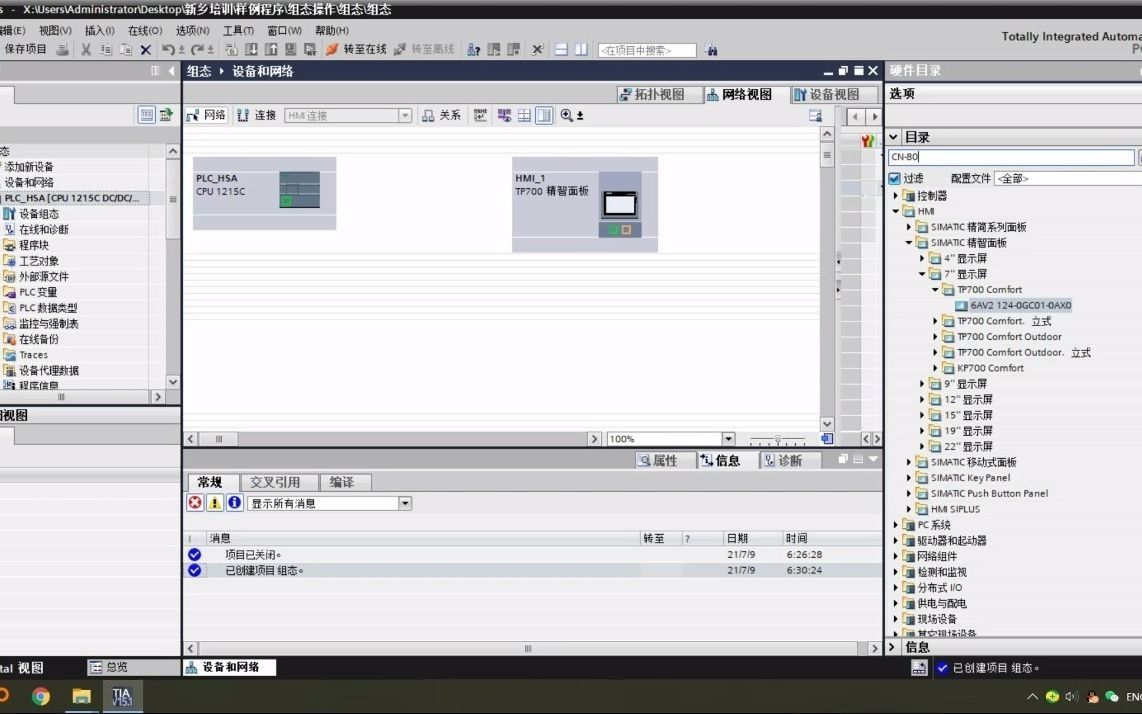Click the binoculars search icon in toolbar

[711, 50]
